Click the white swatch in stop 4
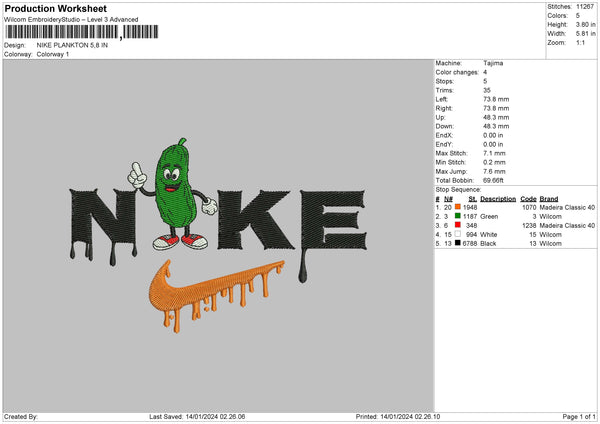Image resolution: width=600 pixels, height=424 pixels. pyautogui.click(x=457, y=234)
